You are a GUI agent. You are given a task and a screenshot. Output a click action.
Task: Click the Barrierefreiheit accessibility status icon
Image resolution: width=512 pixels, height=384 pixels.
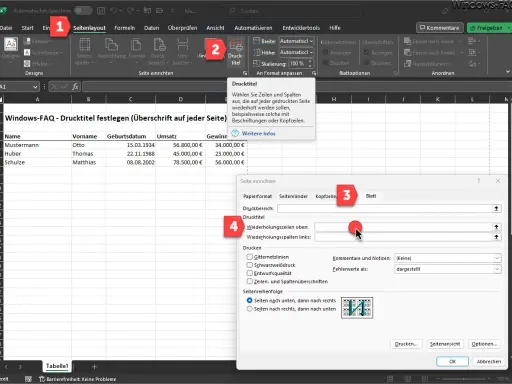pos(42,379)
